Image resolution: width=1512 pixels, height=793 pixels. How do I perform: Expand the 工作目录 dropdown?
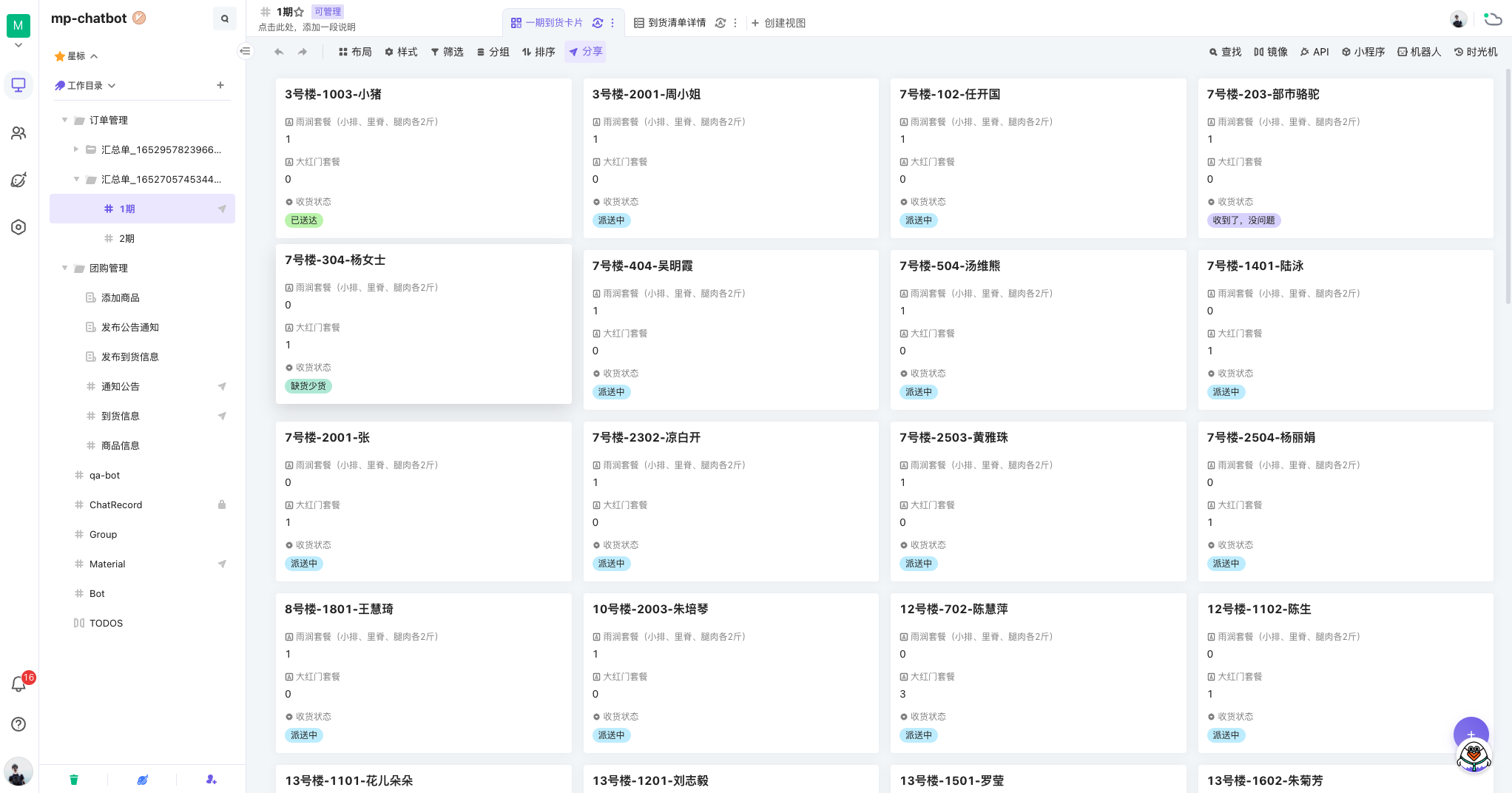tap(112, 86)
